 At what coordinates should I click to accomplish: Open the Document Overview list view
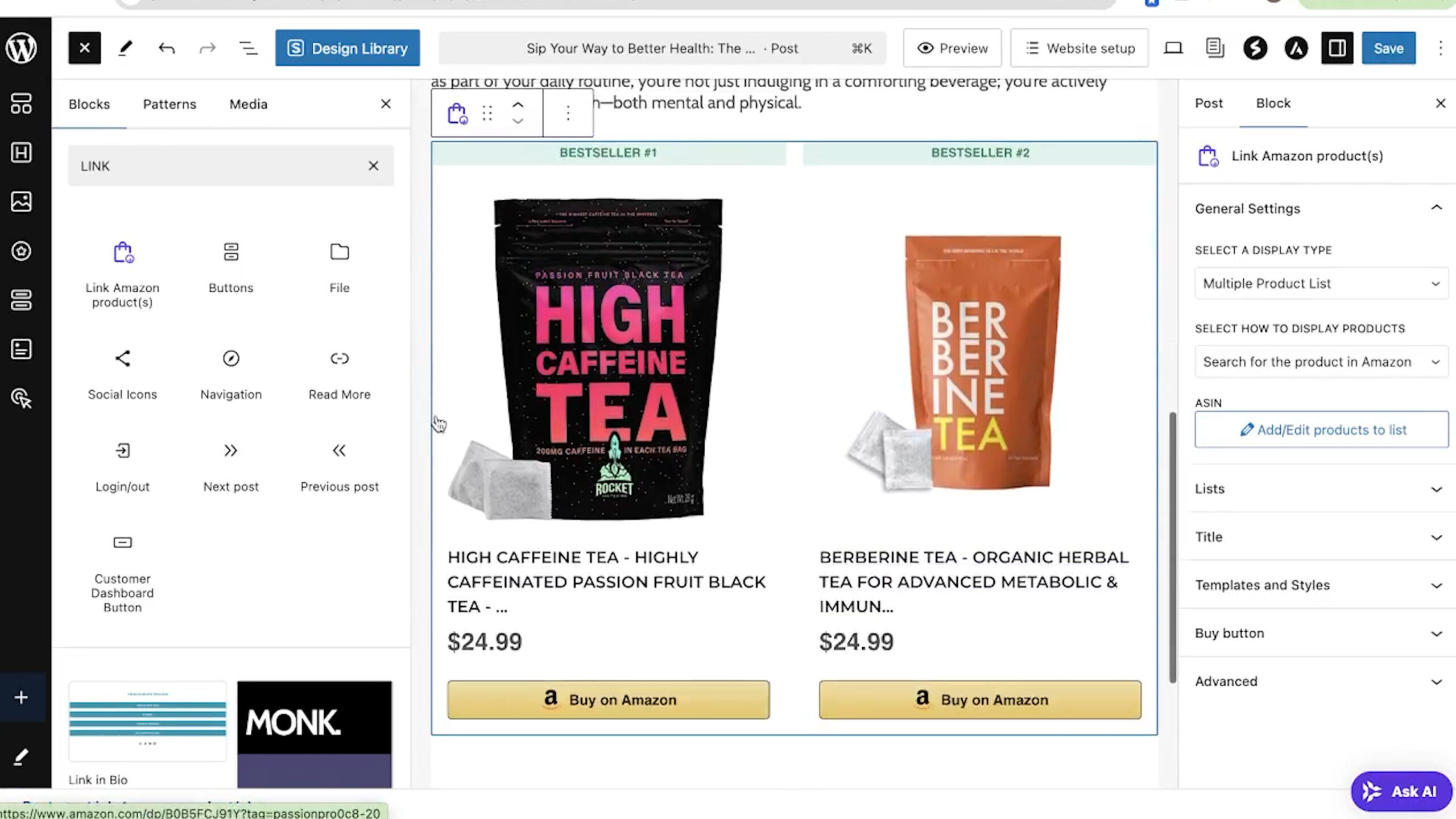point(248,48)
